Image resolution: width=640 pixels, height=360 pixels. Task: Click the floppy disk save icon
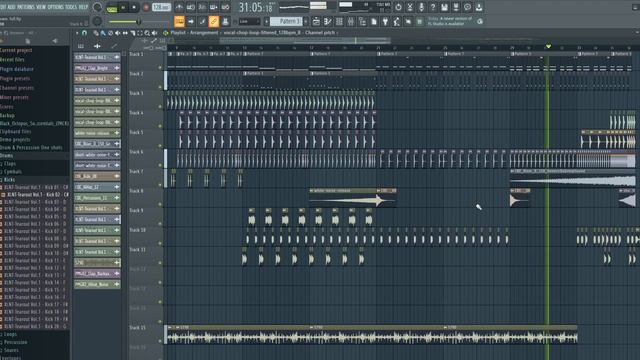pos(444,7)
